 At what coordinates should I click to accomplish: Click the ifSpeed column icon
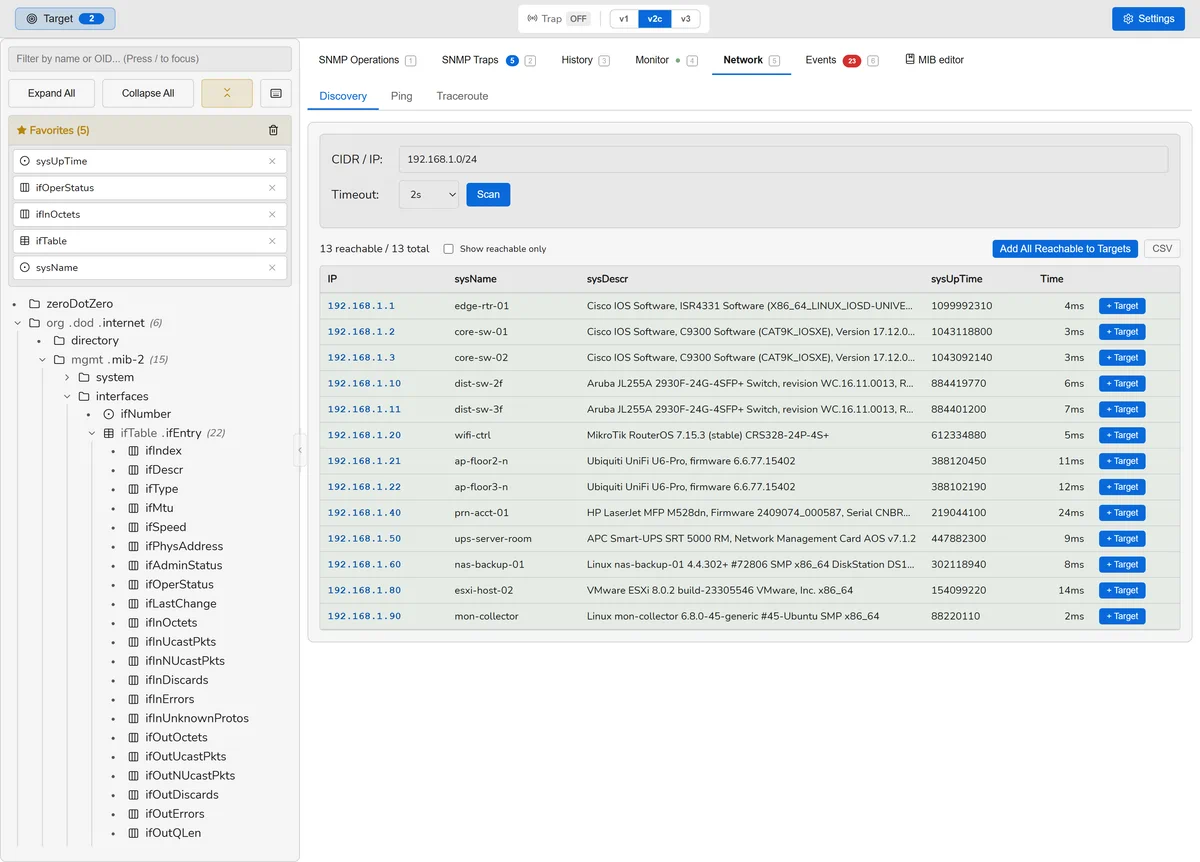[134, 527]
